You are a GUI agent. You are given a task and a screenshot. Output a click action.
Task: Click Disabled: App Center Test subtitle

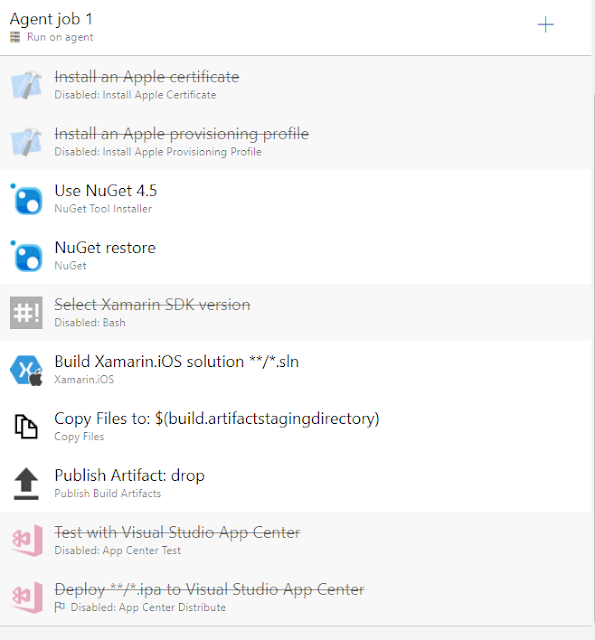118,550
